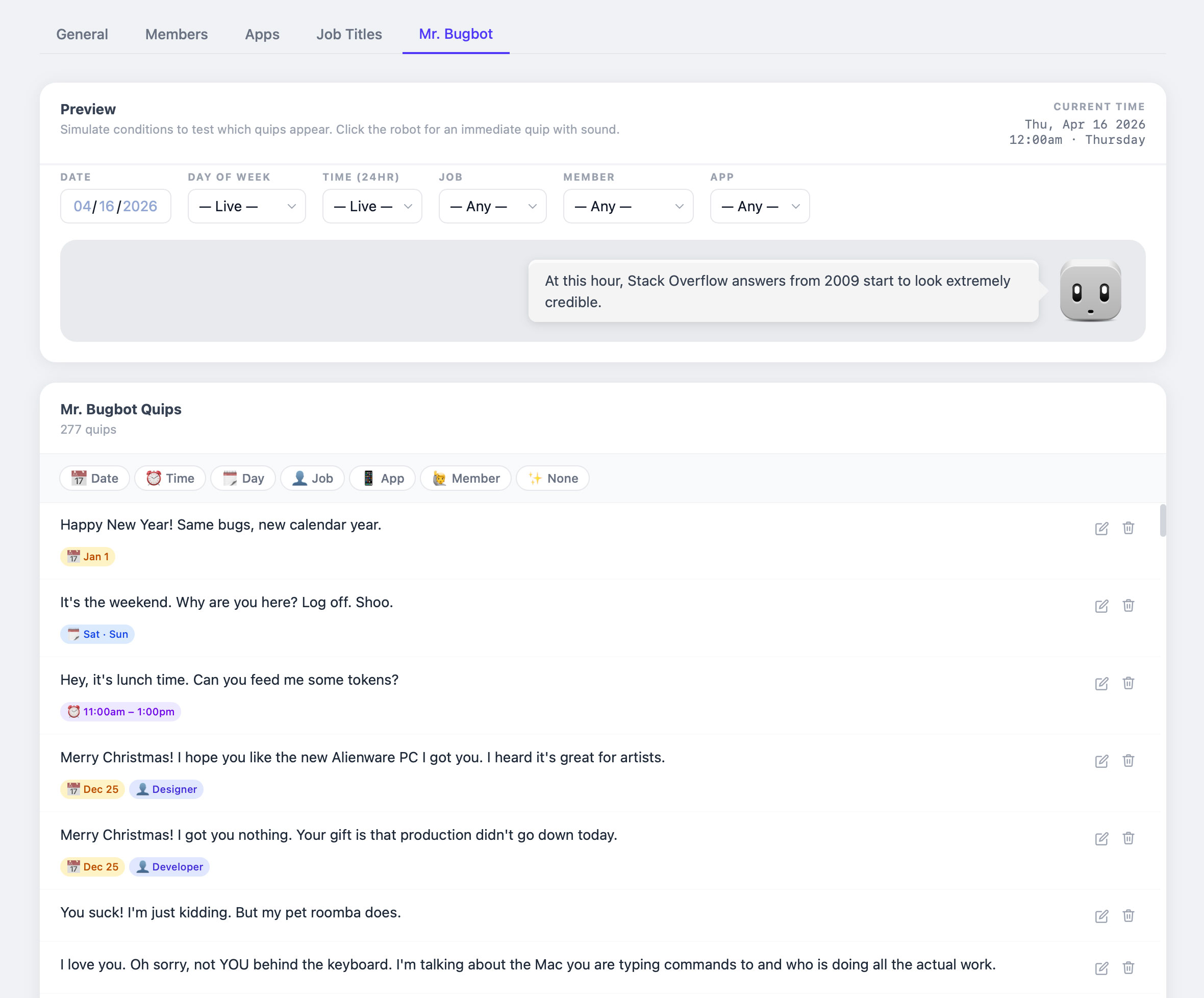Image resolution: width=1204 pixels, height=998 pixels.
Task: Go to the Members tab
Action: pos(176,34)
